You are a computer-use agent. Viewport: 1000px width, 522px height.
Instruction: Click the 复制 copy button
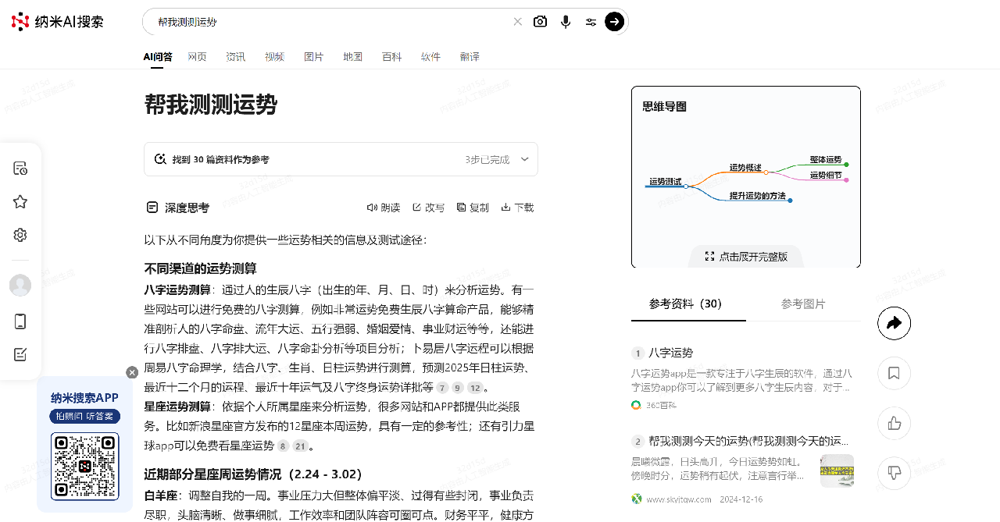tap(472, 208)
